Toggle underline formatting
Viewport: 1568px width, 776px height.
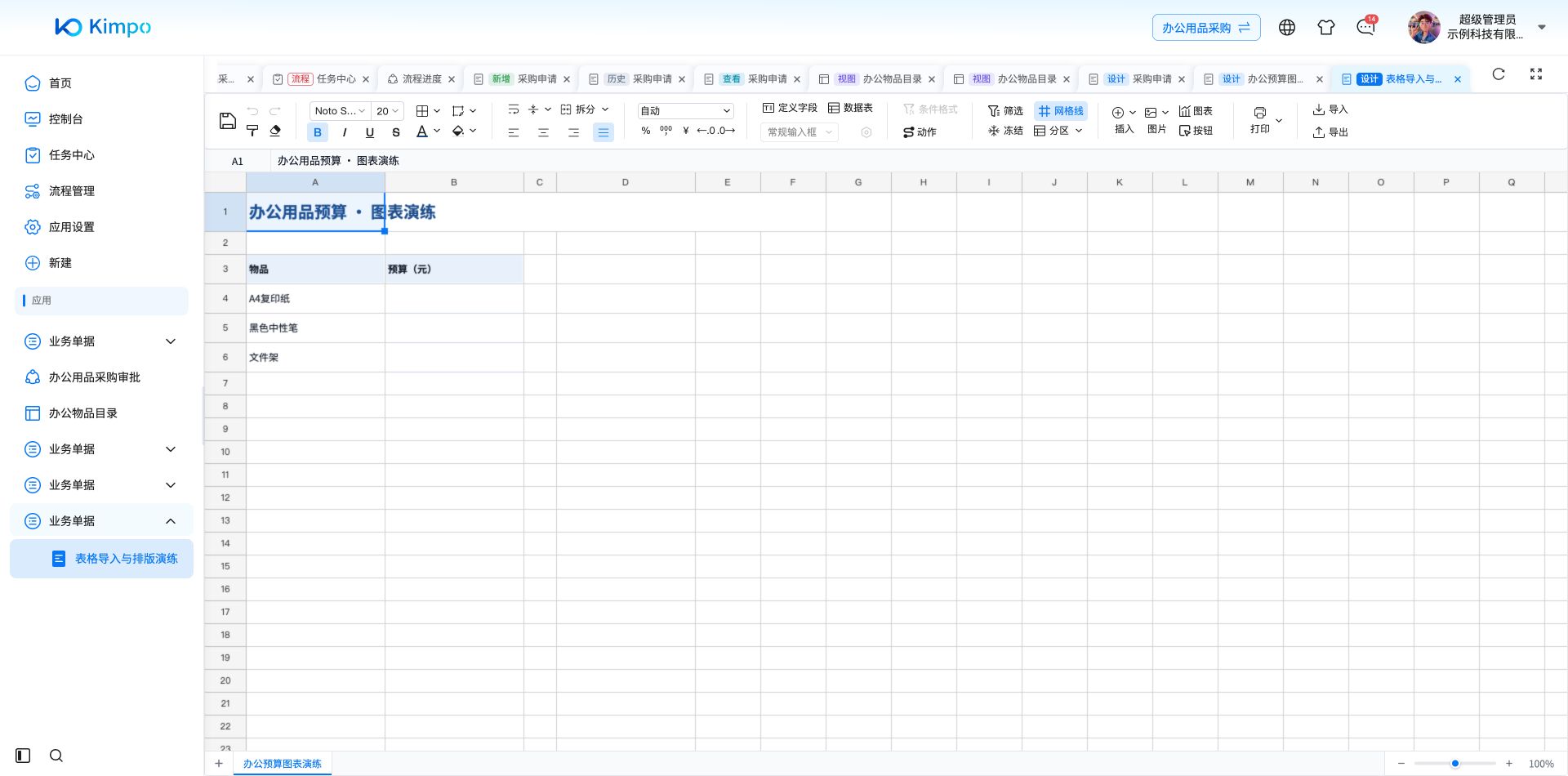[x=370, y=132]
